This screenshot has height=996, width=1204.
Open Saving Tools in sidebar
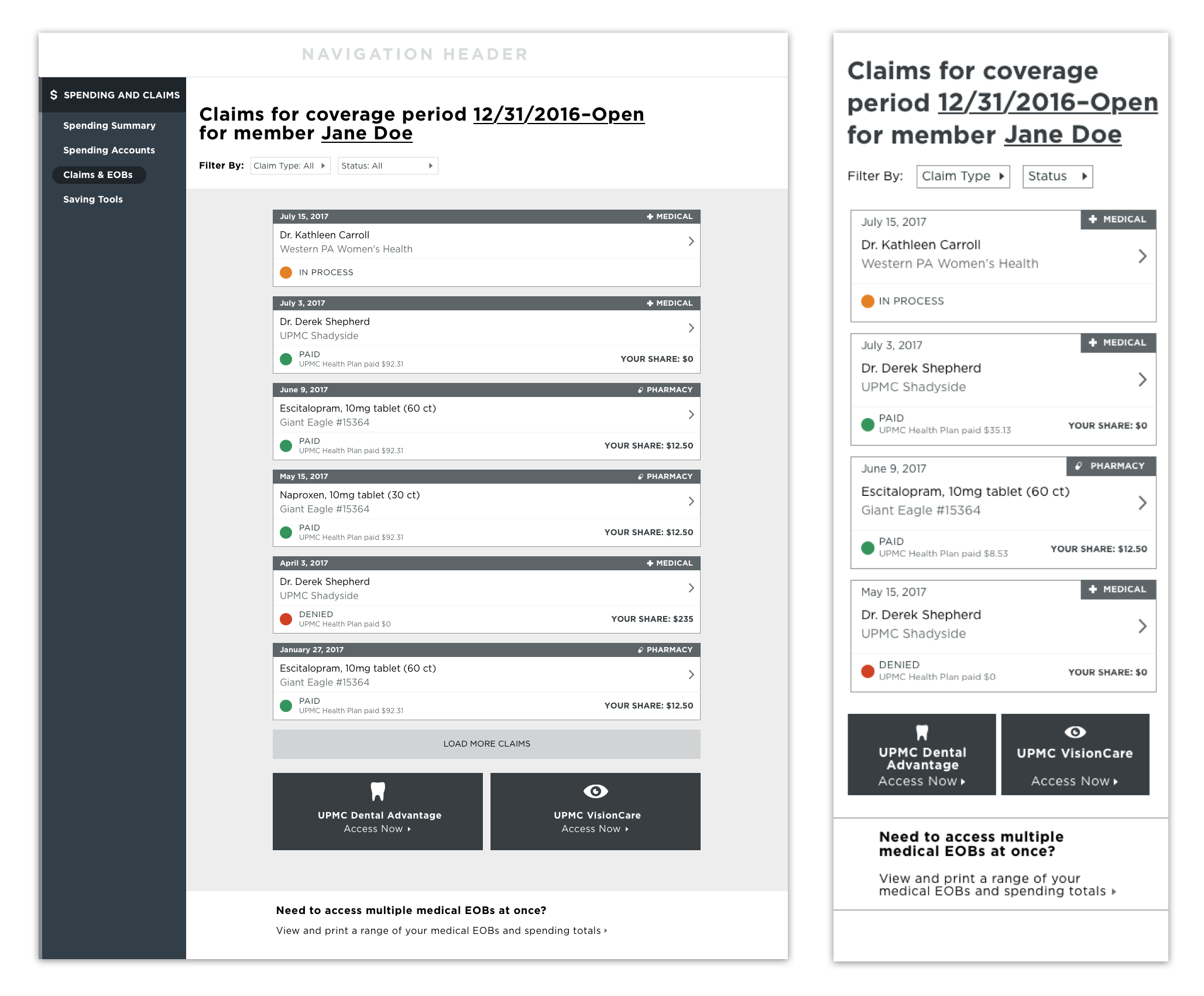pyautogui.click(x=93, y=200)
